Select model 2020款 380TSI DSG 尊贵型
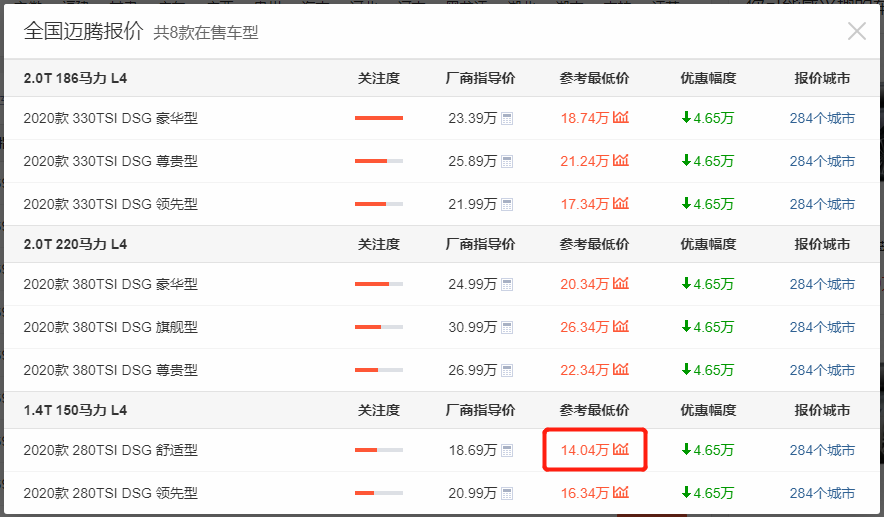 (110, 370)
